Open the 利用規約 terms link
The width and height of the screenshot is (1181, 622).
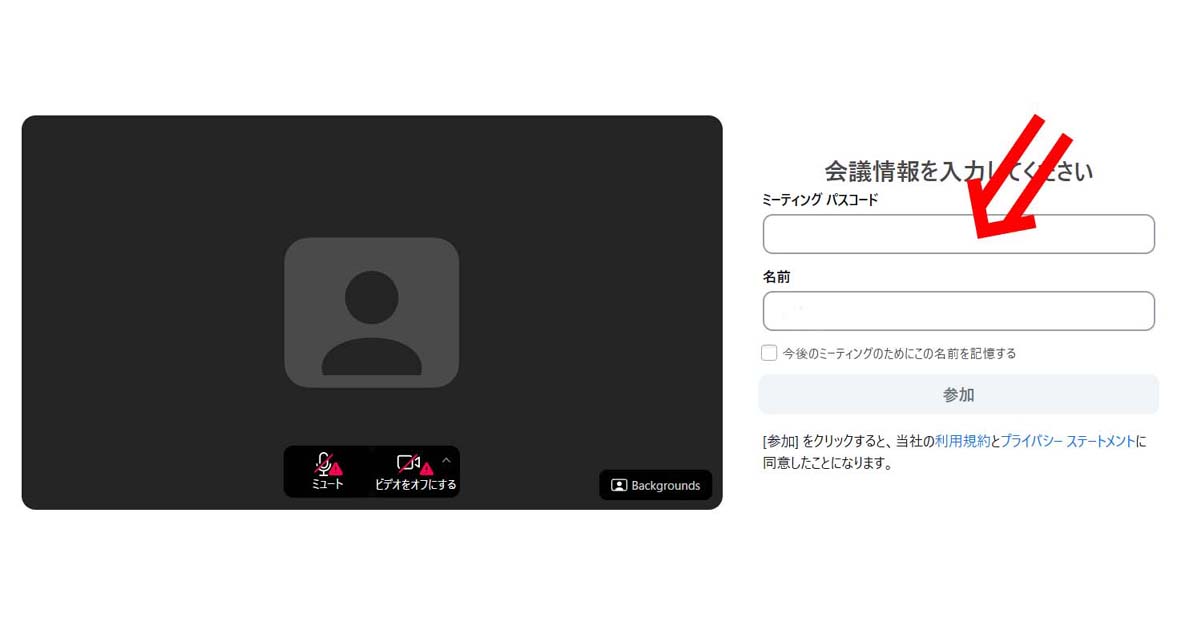(x=962, y=441)
